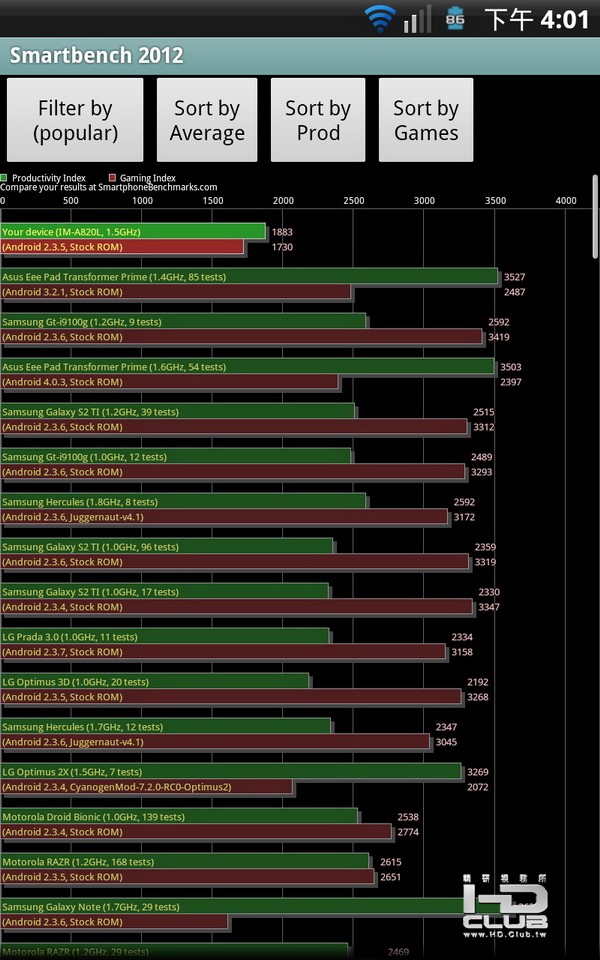Viewport: 600px width, 960px height.
Task: Tap the Sort by Prod button
Action: [x=318, y=120]
